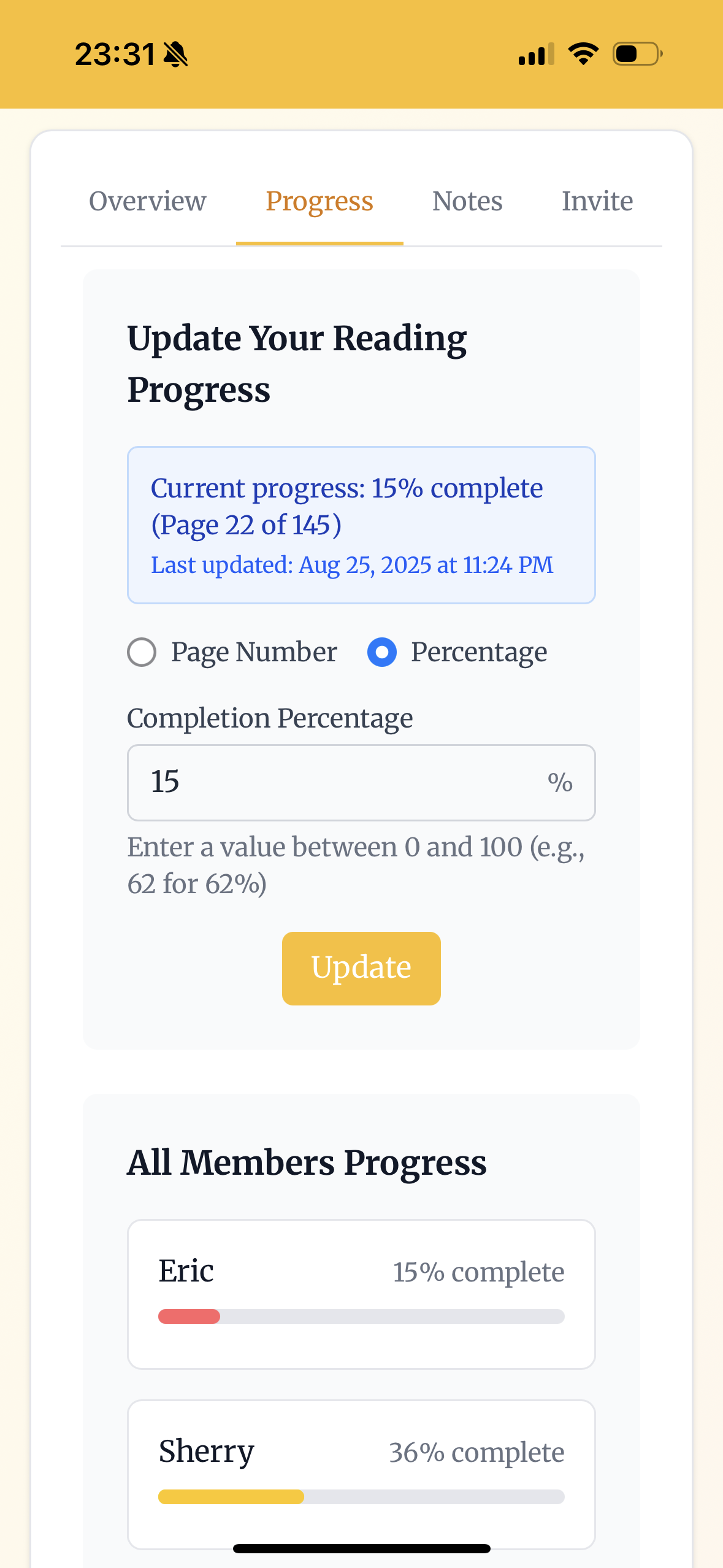Tap the percent sign in the input
This screenshot has height=1568, width=723.
[560, 783]
